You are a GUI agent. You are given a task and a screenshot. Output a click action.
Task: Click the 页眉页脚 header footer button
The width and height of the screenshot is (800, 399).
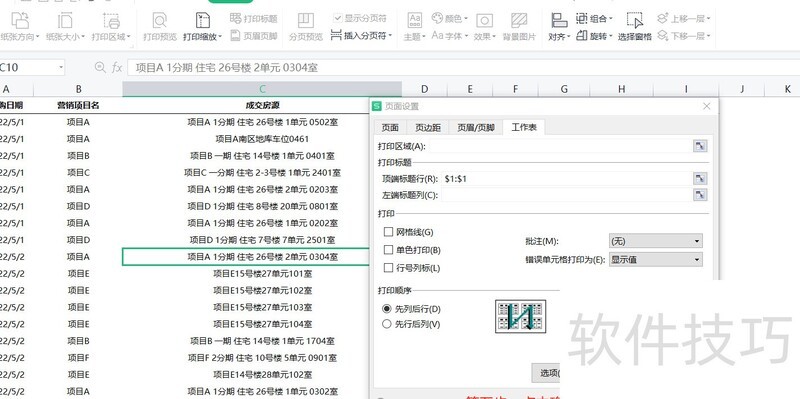pyautogui.click(x=254, y=36)
